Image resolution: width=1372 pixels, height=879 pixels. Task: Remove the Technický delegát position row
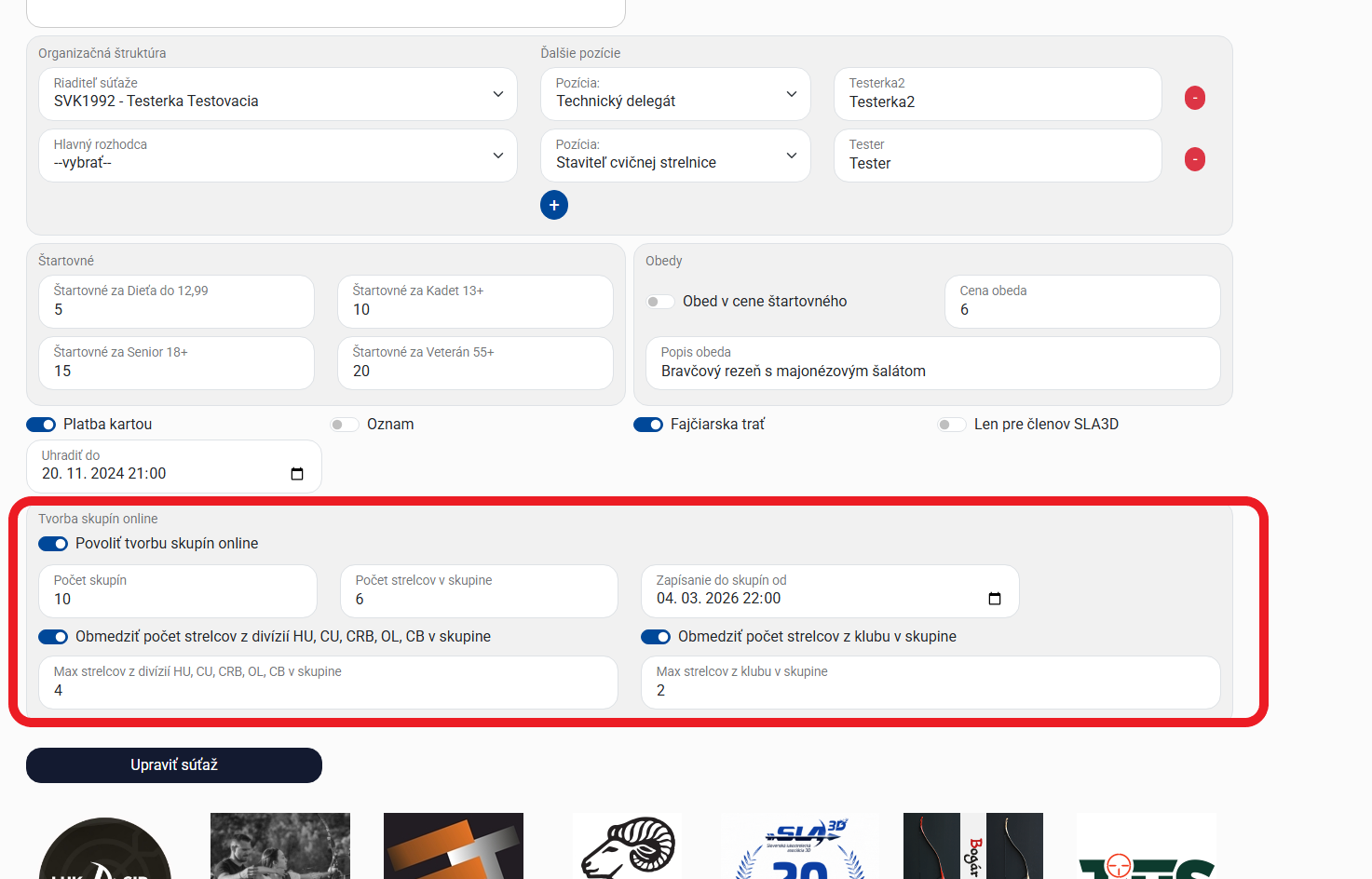pos(1194,98)
